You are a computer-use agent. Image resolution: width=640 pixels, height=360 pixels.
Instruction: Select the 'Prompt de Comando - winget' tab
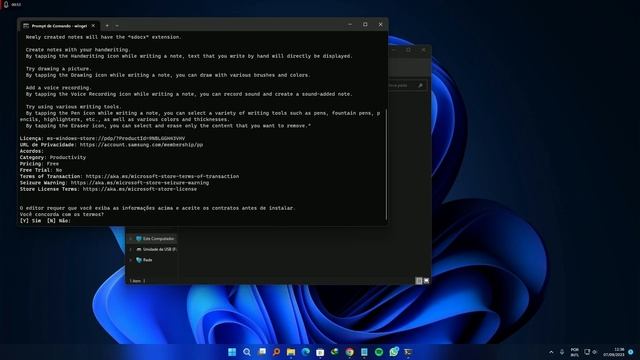coord(60,25)
